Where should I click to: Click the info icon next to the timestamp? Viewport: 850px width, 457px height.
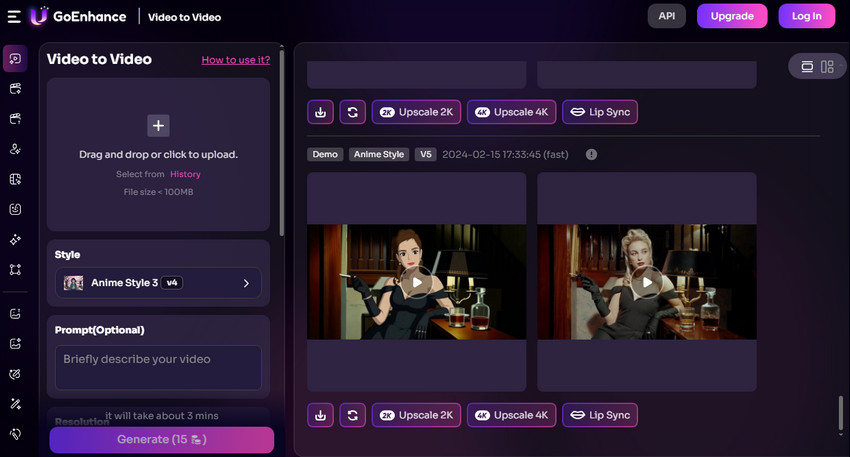click(591, 155)
